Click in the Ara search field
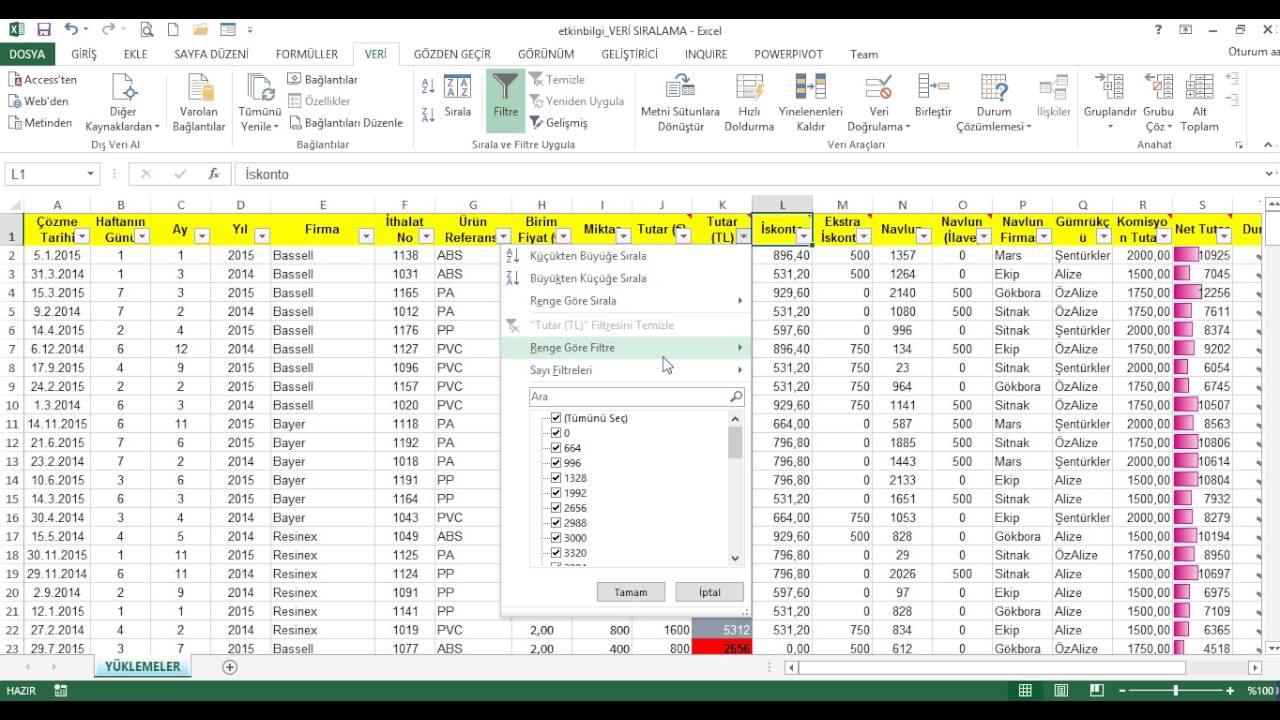Viewport: 1280px width, 720px height. point(630,397)
